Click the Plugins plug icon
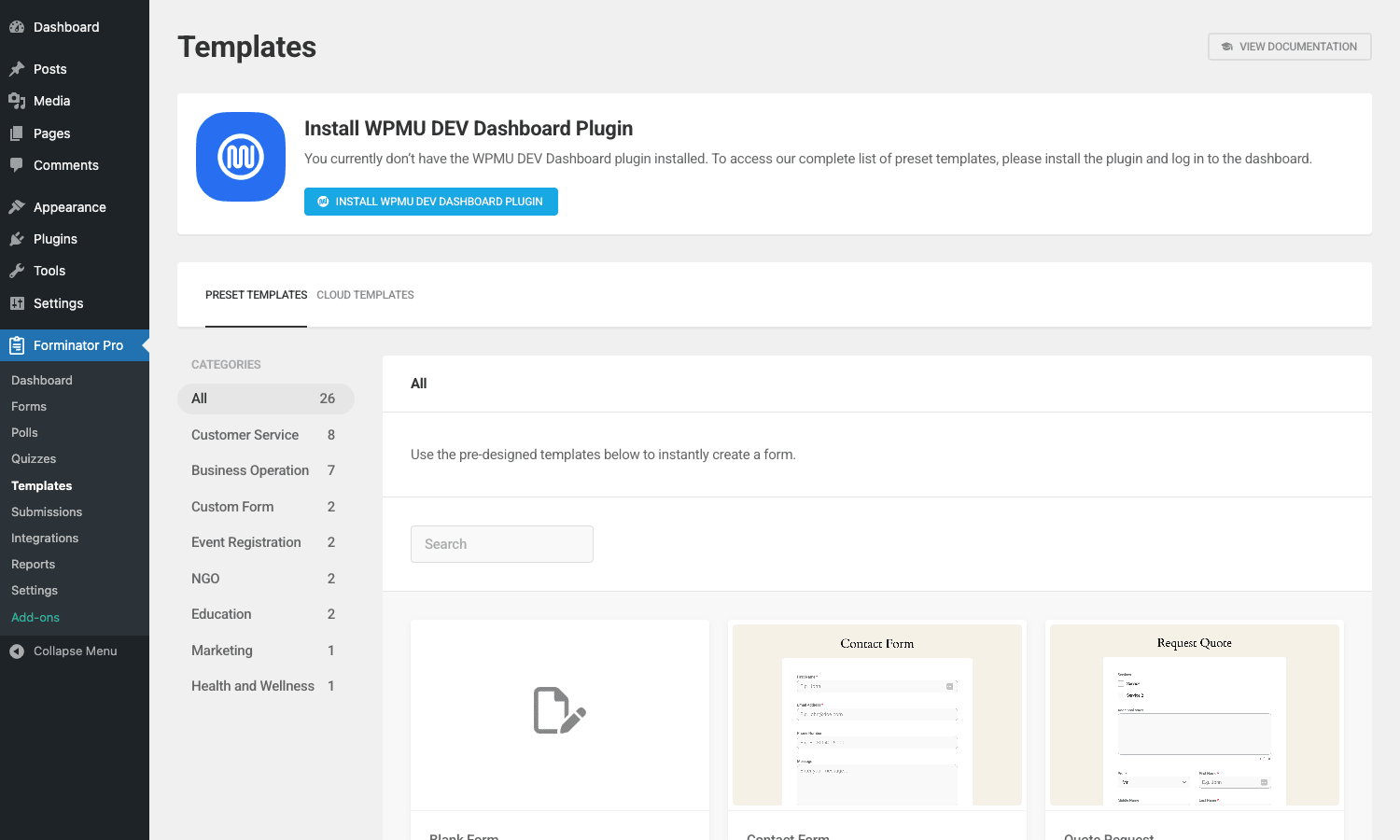Image resolution: width=1400 pixels, height=840 pixels. 17,239
